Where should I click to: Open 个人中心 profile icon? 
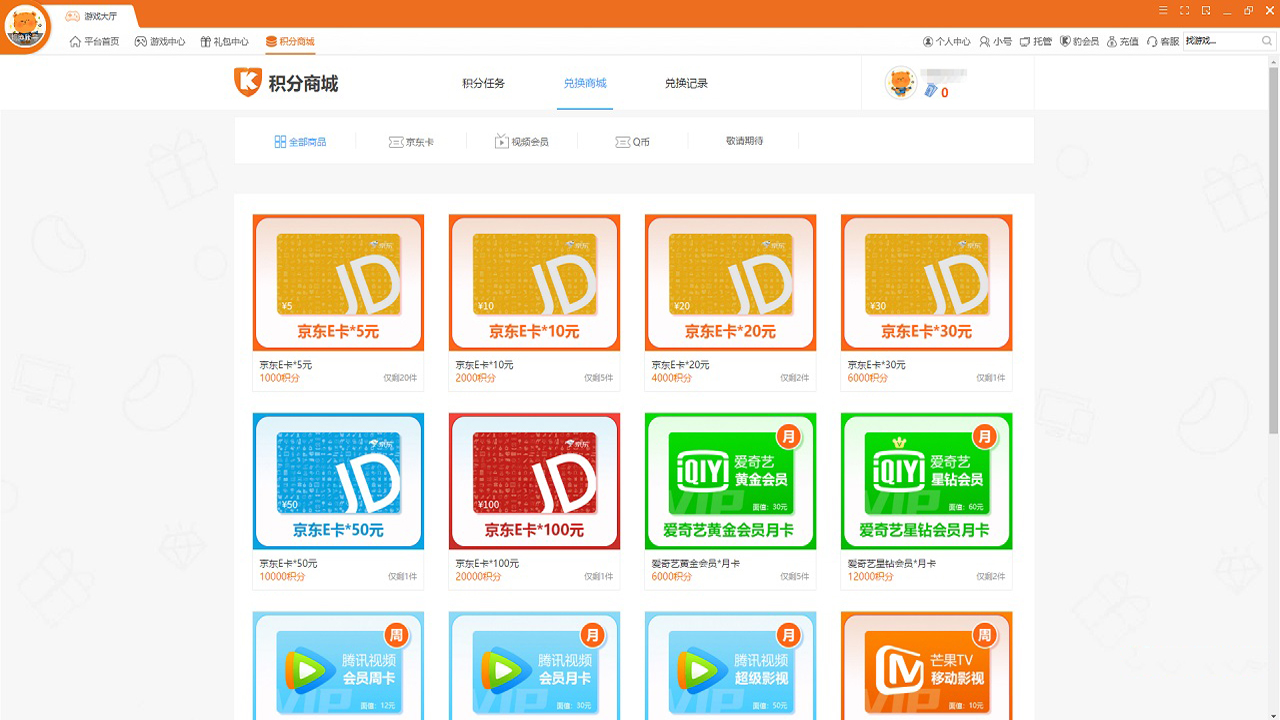[x=928, y=42]
